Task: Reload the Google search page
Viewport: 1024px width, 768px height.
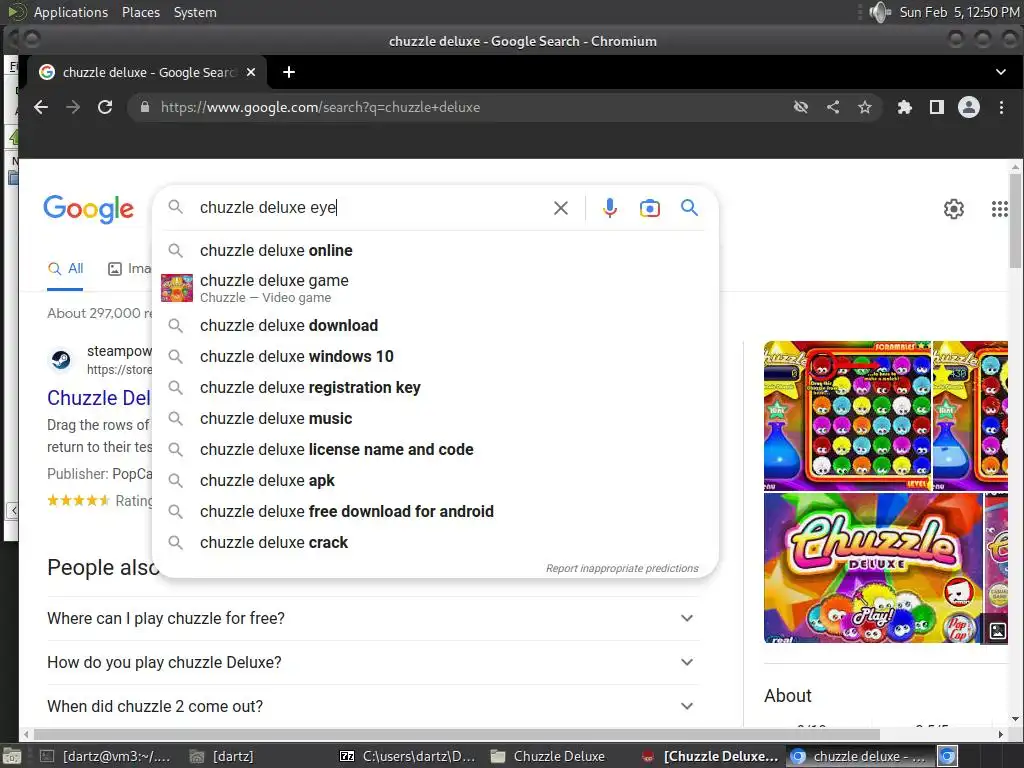Action: click(x=105, y=107)
